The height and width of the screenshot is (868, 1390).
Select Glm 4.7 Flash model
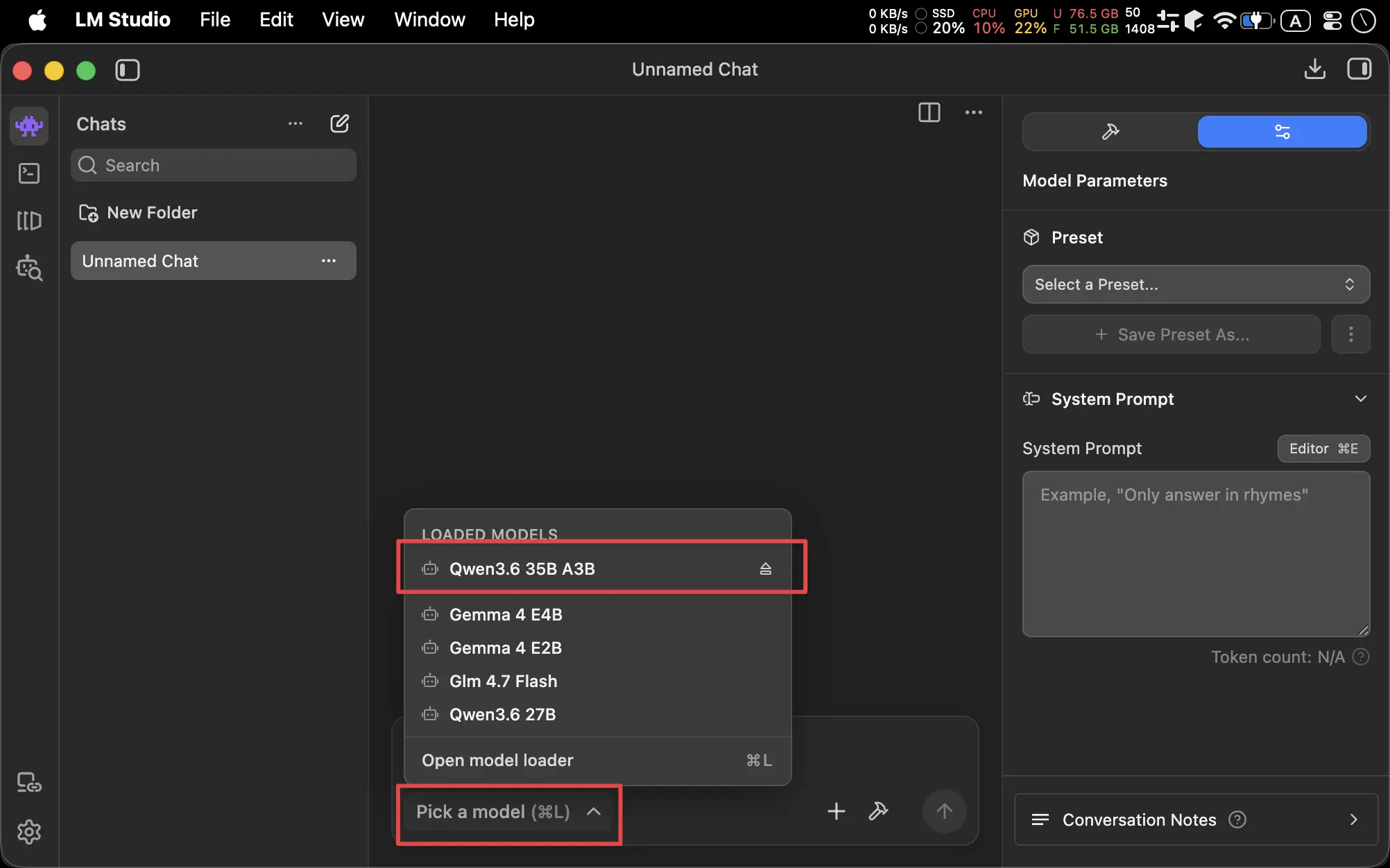click(598, 681)
